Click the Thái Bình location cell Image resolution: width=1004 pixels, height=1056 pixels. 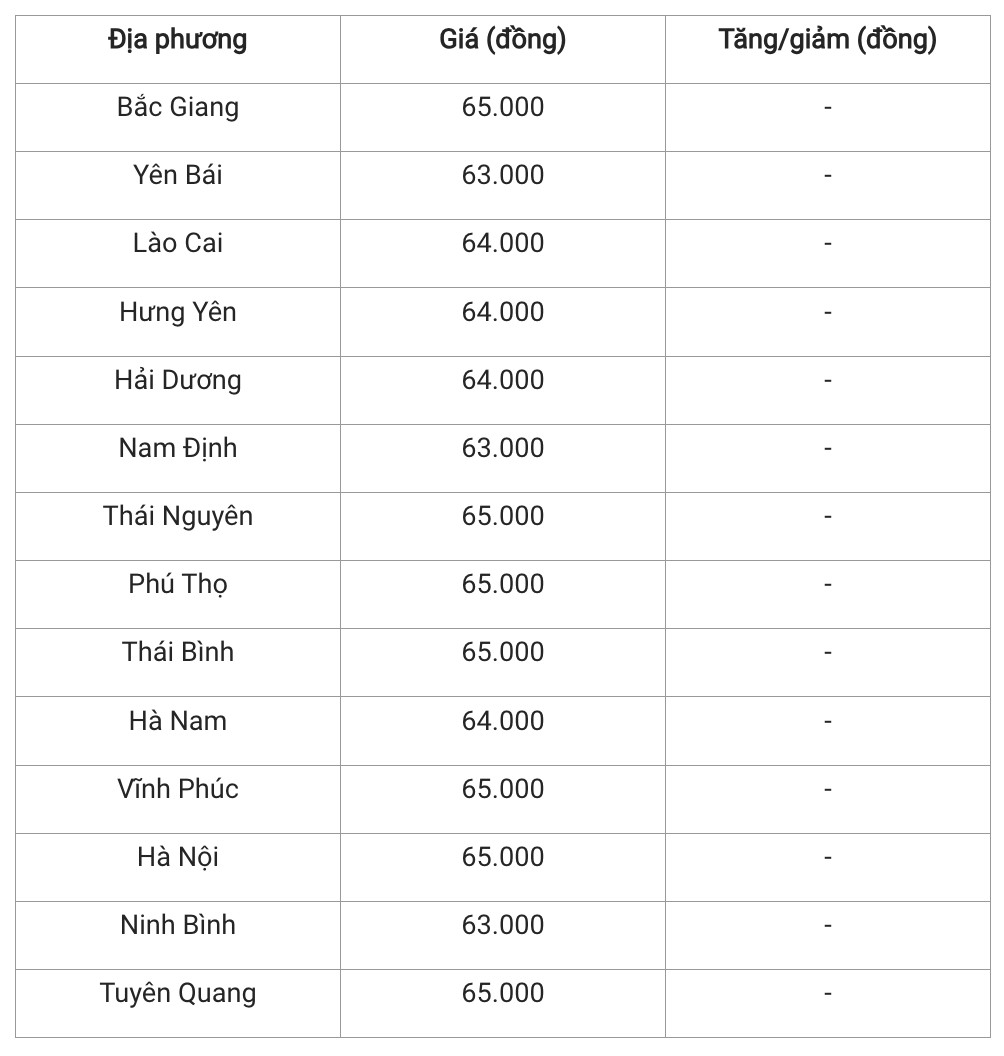(177, 652)
